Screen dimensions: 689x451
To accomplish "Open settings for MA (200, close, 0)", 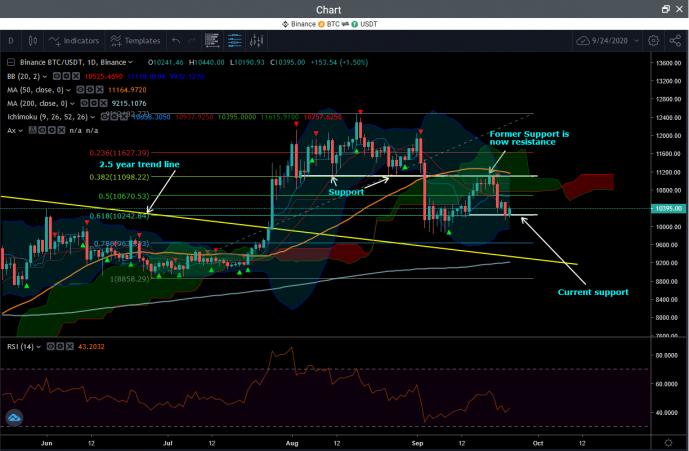I will 94,103.
